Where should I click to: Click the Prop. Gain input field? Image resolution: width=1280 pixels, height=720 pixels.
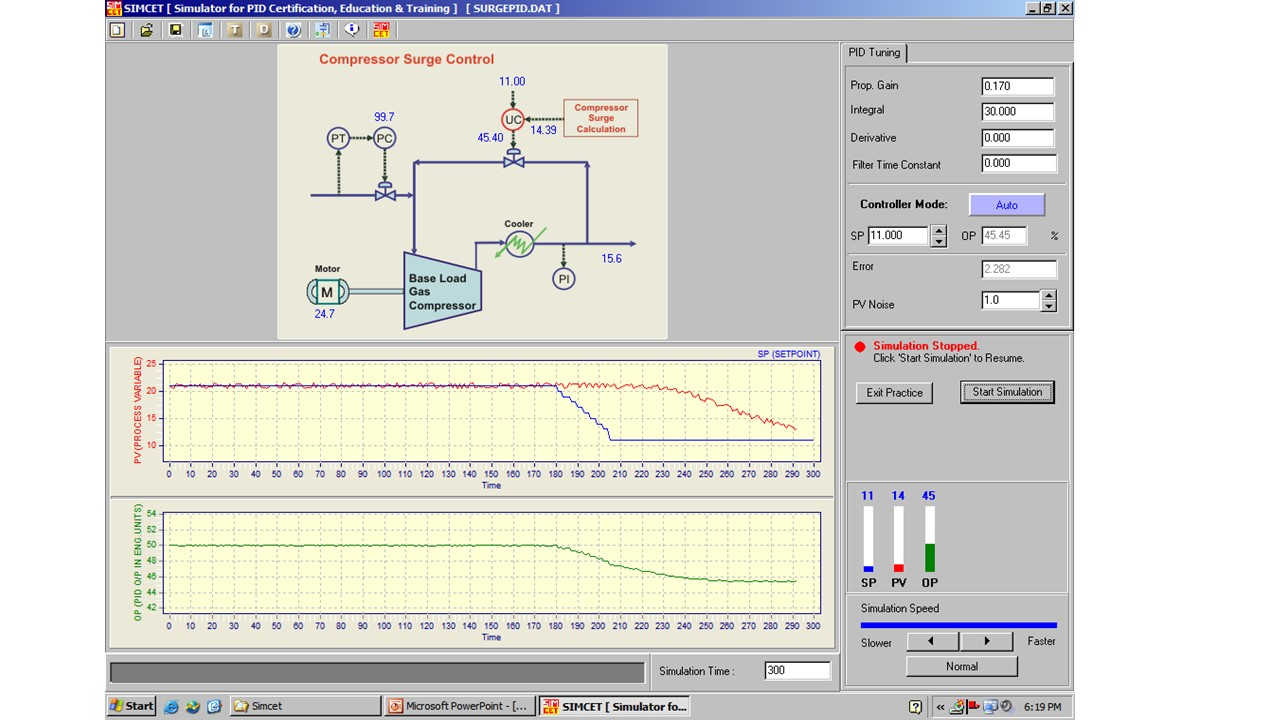click(x=1018, y=86)
